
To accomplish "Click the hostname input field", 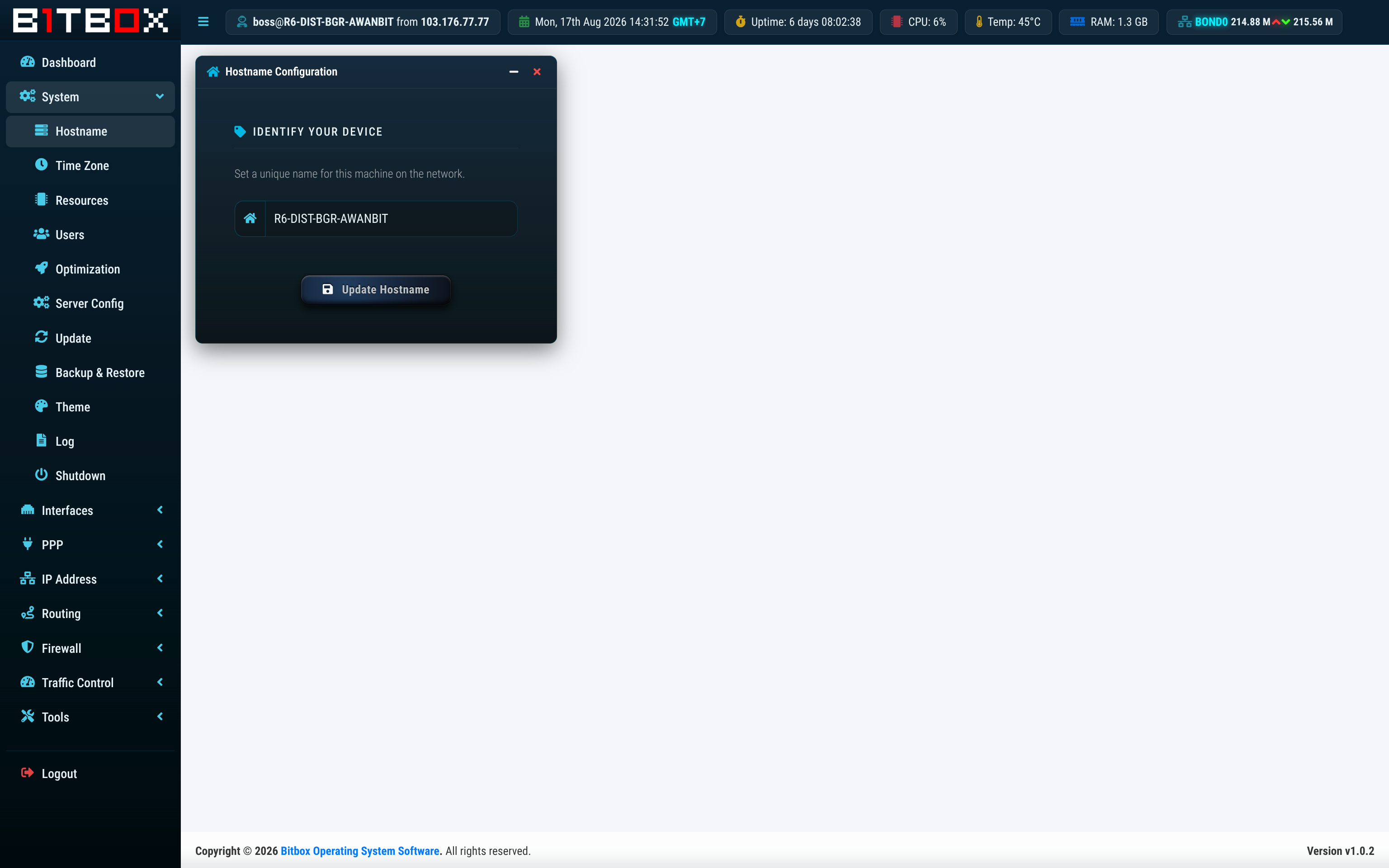I will tap(391, 219).
